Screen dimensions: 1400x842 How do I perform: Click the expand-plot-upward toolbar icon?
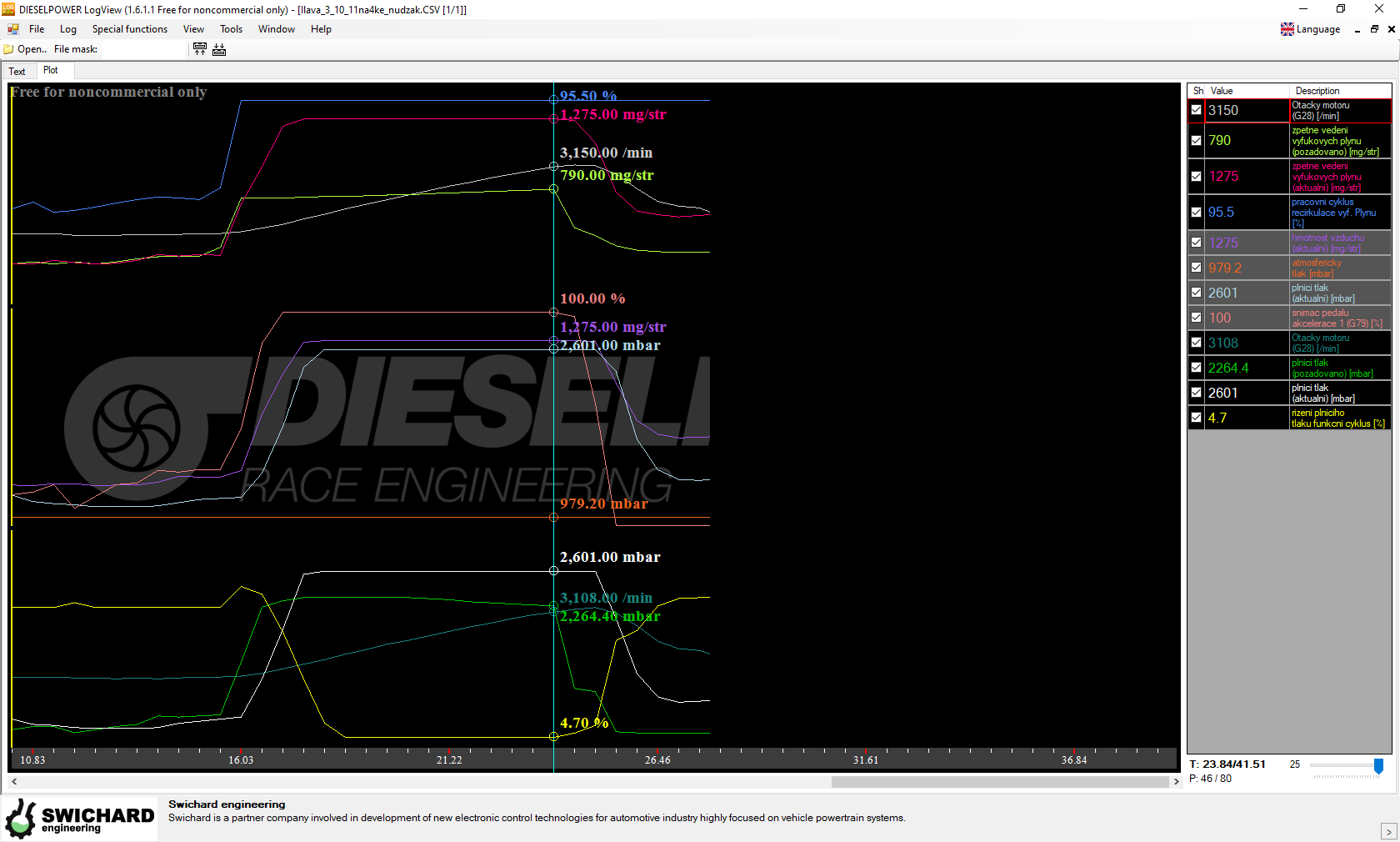(200, 49)
